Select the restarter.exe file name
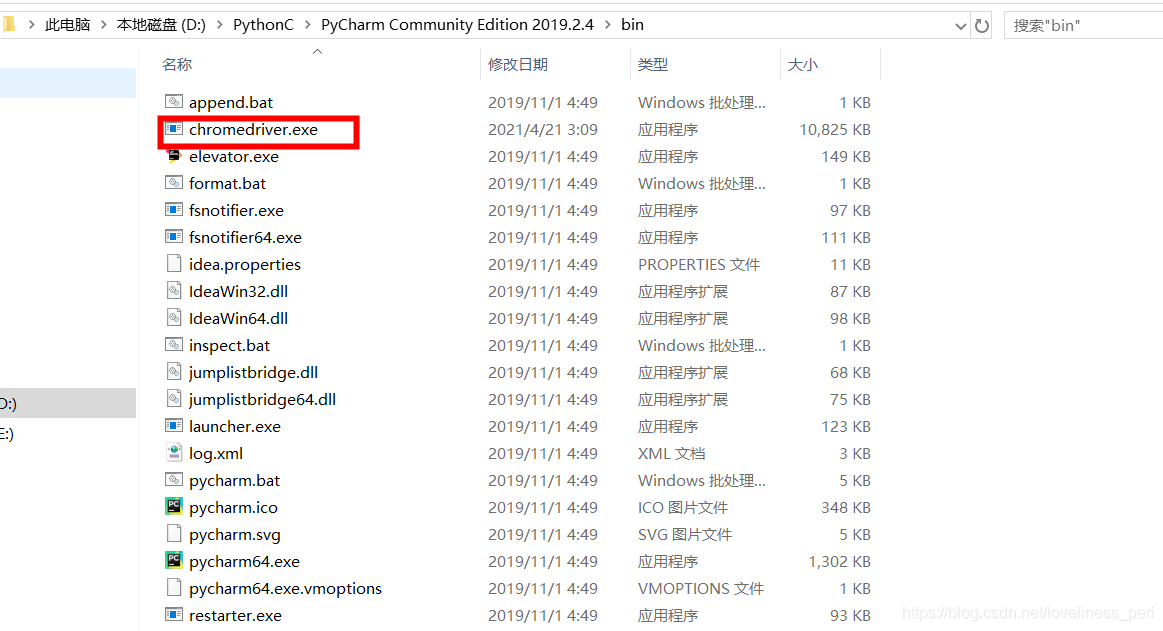 235,615
